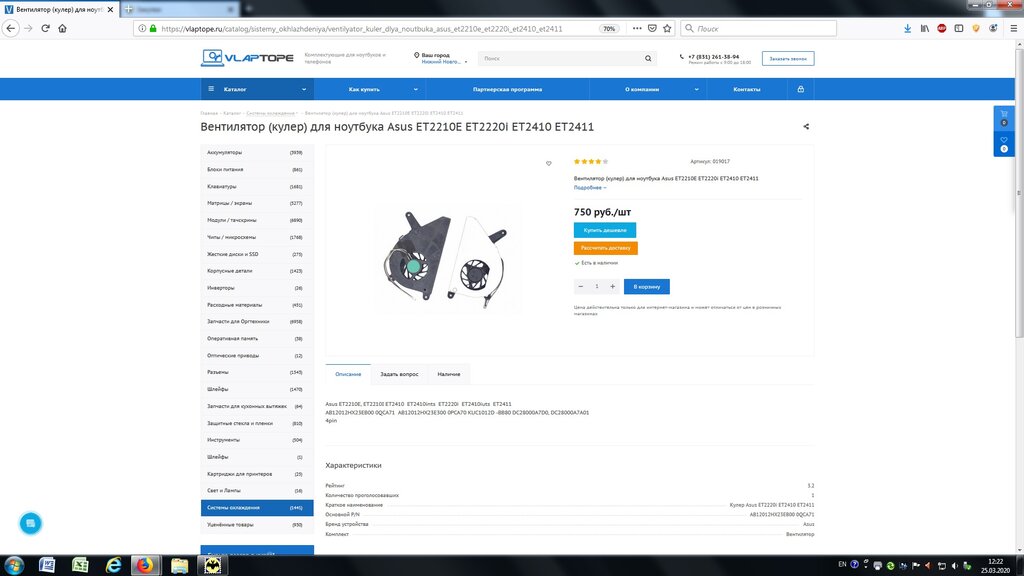Click the share icon beside product title
The height and width of the screenshot is (576, 1024).
point(806,127)
